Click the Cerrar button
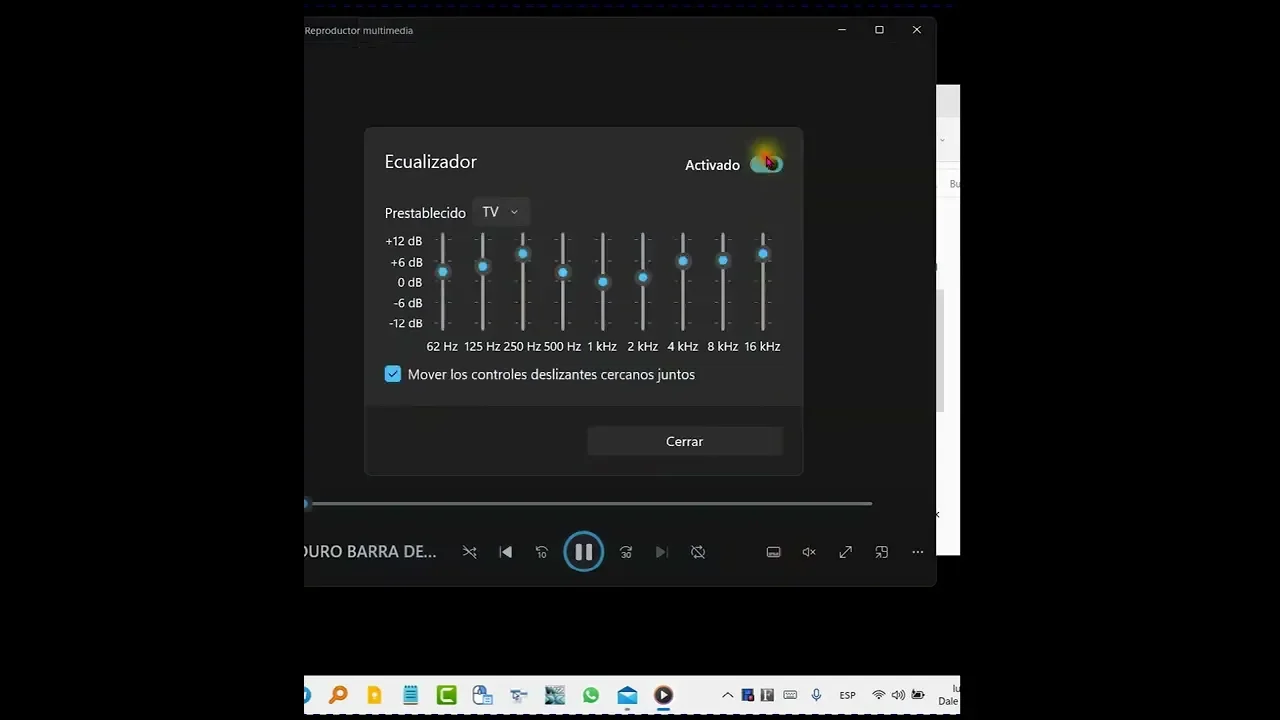Viewport: 1280px width, 720px height. click(x=685, y=441)
